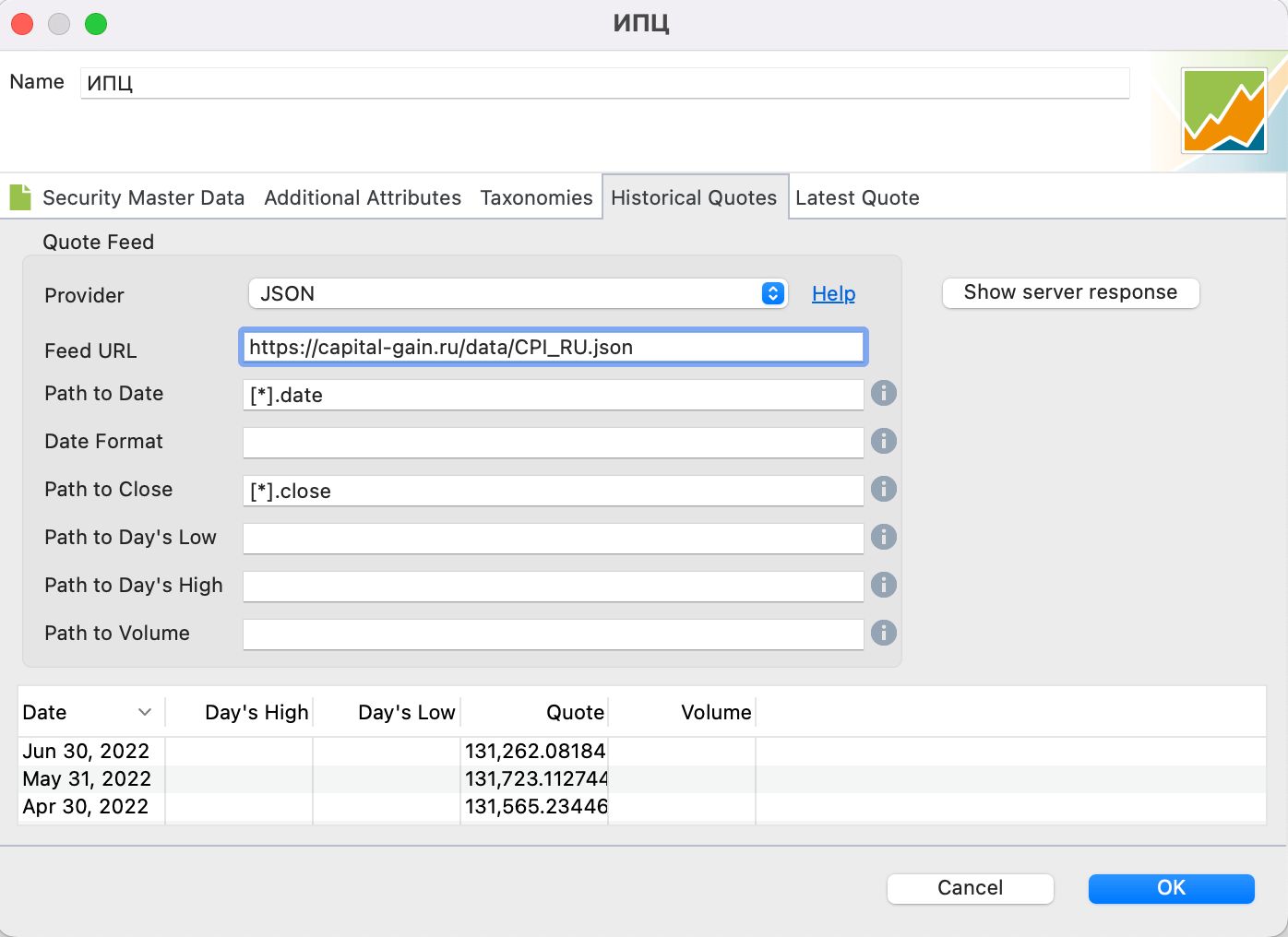Select the May 31, 2022 row

pyautogui.click(x=641, y=779)
